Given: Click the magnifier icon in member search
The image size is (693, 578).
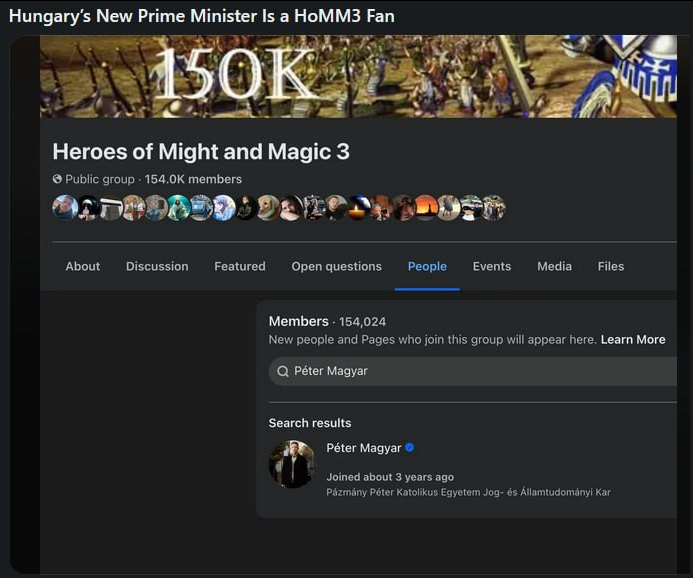Looking at the screenshot, I should click(283, 371).
